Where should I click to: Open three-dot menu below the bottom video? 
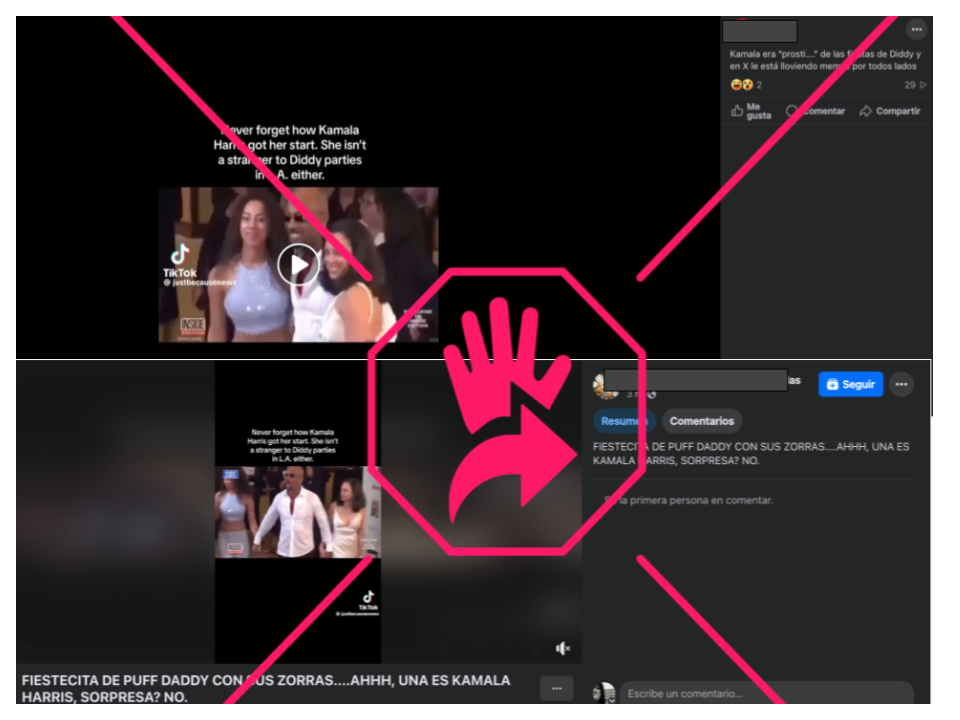click(x=556, y=688)
